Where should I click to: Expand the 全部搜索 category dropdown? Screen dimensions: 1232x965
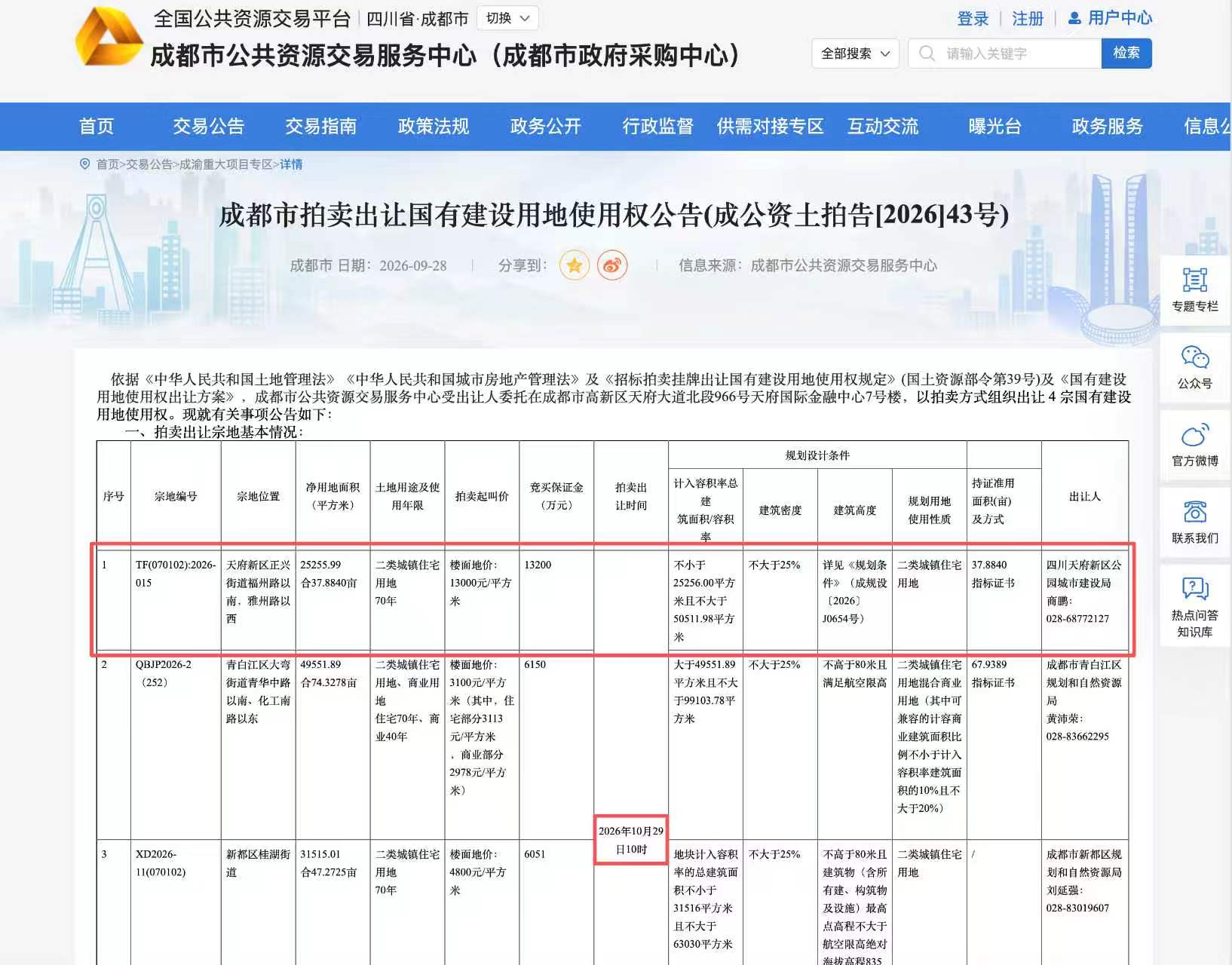tap(855, 54)
